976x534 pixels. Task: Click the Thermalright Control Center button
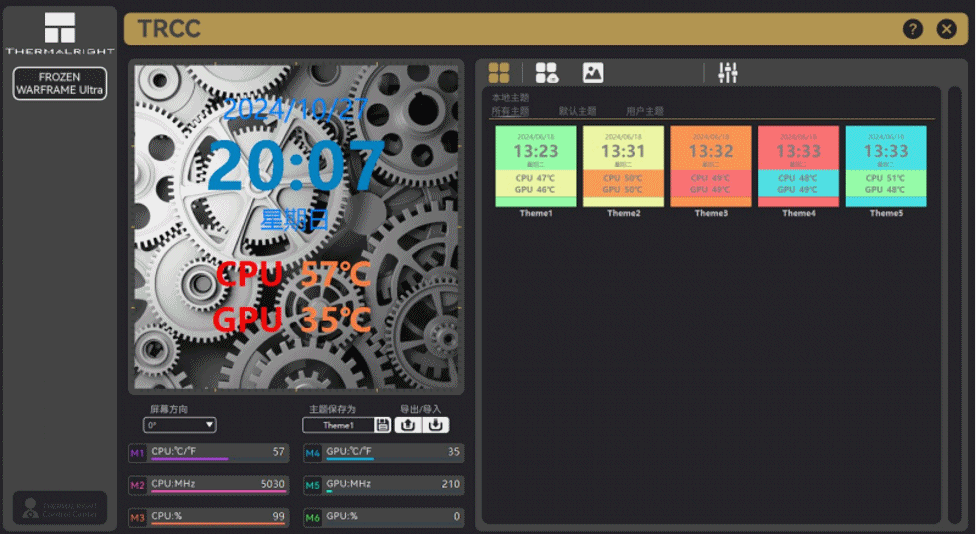tap(60, 508)
